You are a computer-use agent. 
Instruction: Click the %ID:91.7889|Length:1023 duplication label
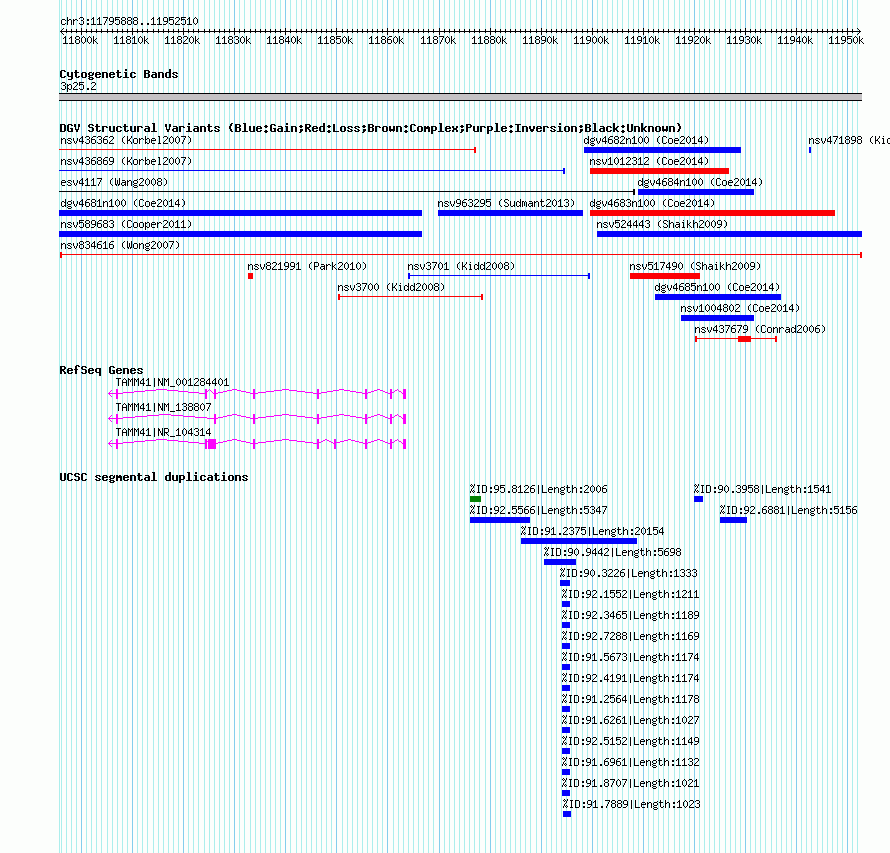(632, 804)
